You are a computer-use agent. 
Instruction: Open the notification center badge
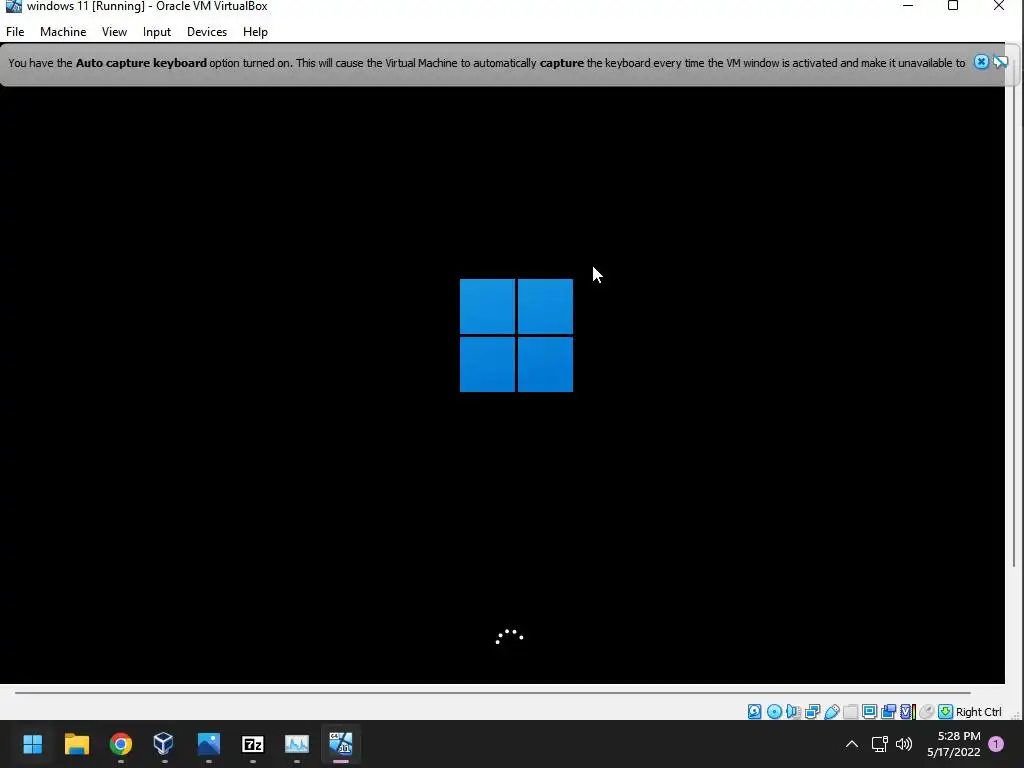tap(996, 744)
